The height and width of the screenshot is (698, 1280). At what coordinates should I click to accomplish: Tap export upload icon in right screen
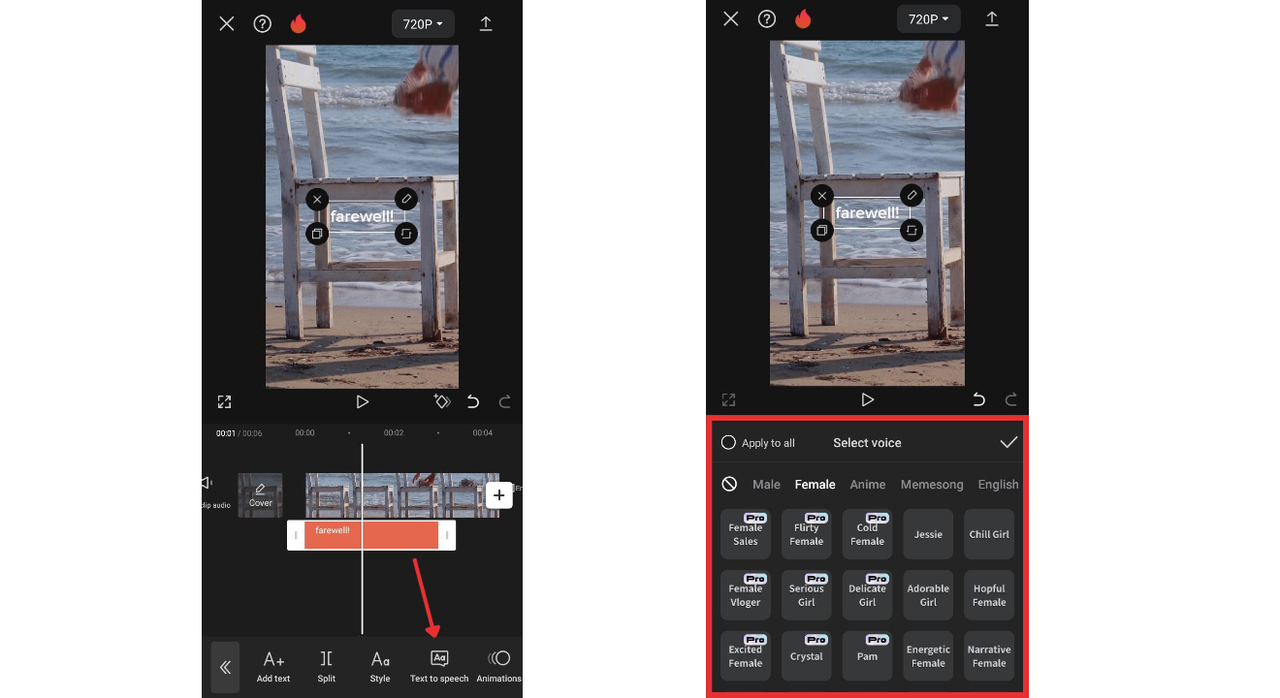(x=992, y=19)
